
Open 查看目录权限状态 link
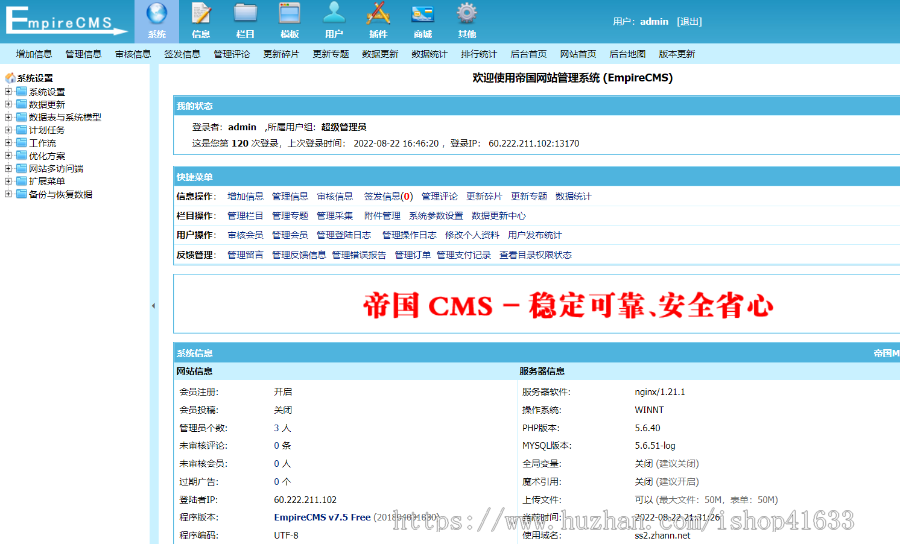pos(536,255)
